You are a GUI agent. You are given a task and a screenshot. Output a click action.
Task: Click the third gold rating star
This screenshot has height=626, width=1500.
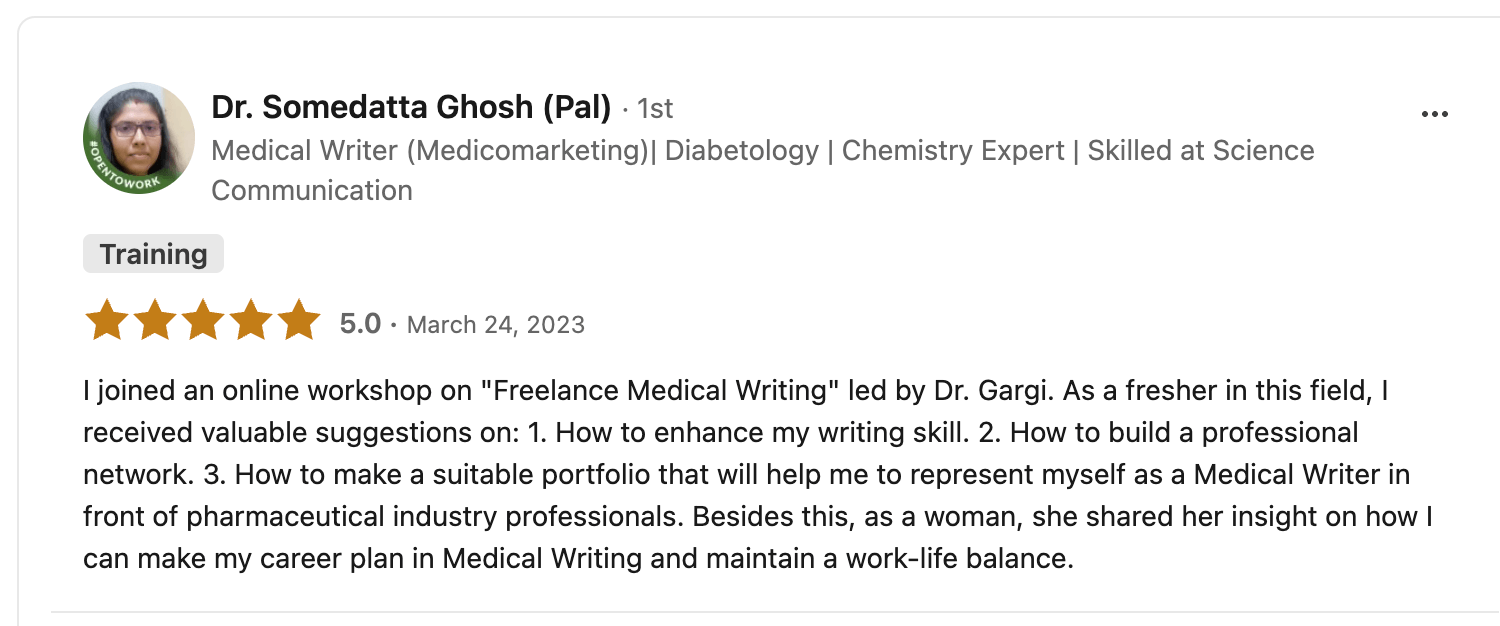202,321
